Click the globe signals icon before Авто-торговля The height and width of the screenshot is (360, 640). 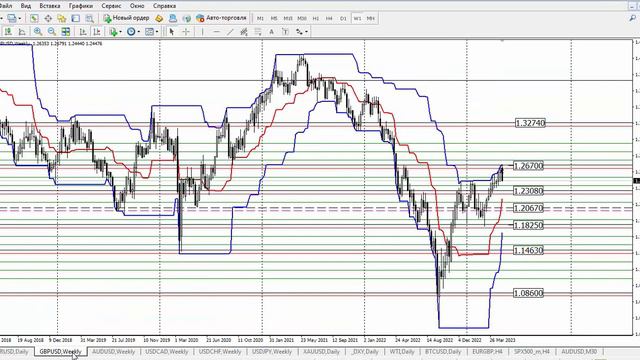[x=187, y=18]
